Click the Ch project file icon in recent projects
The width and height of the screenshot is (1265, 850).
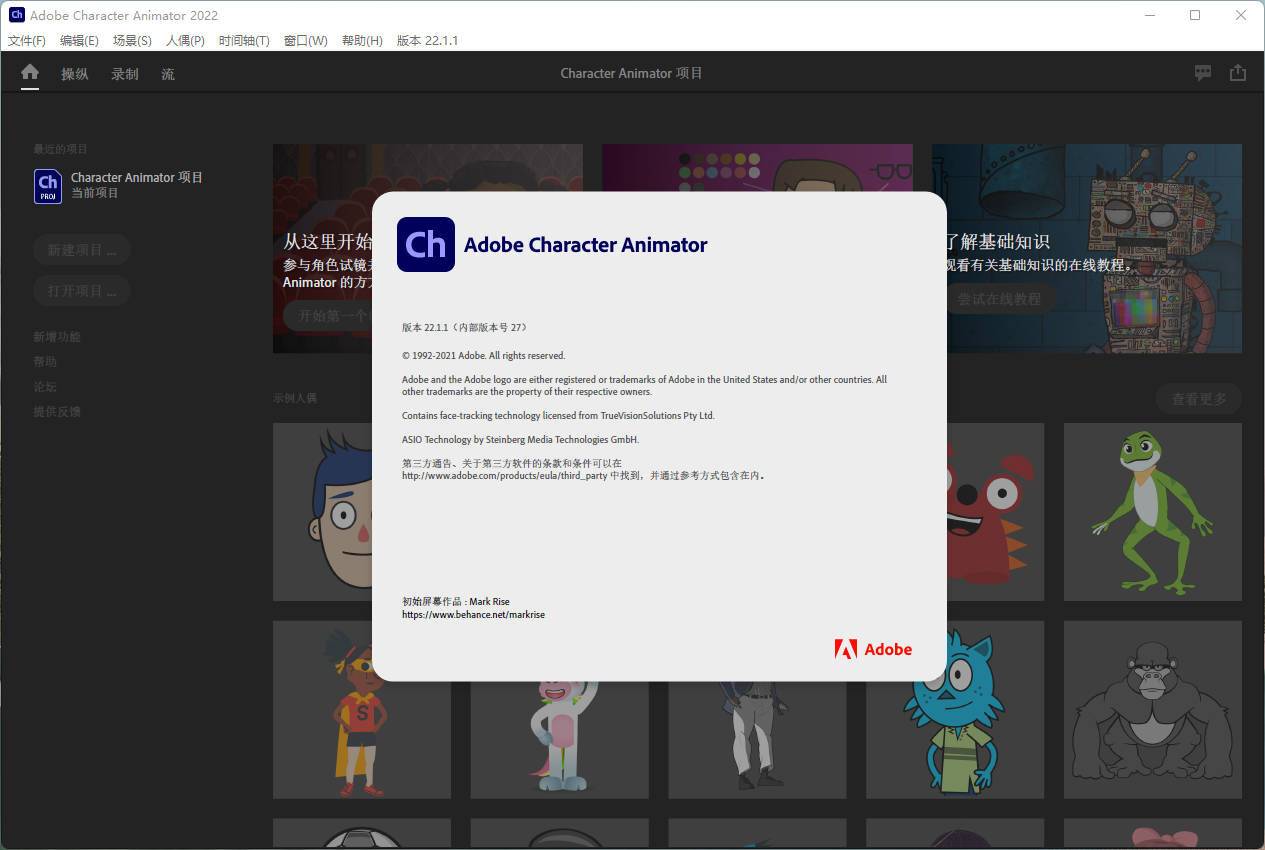(48, 186)
